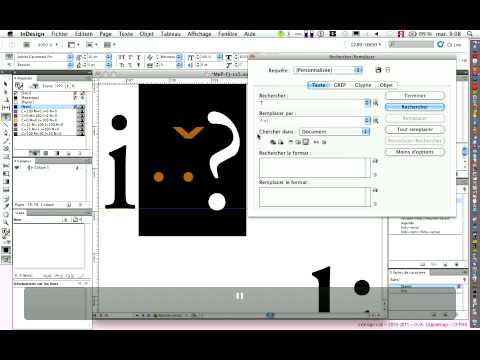Select the Scissors tool in toolbox
Image resolution: width=480 pixels, height=360 pixels.
pyautogui.click(x=6, y=166)
